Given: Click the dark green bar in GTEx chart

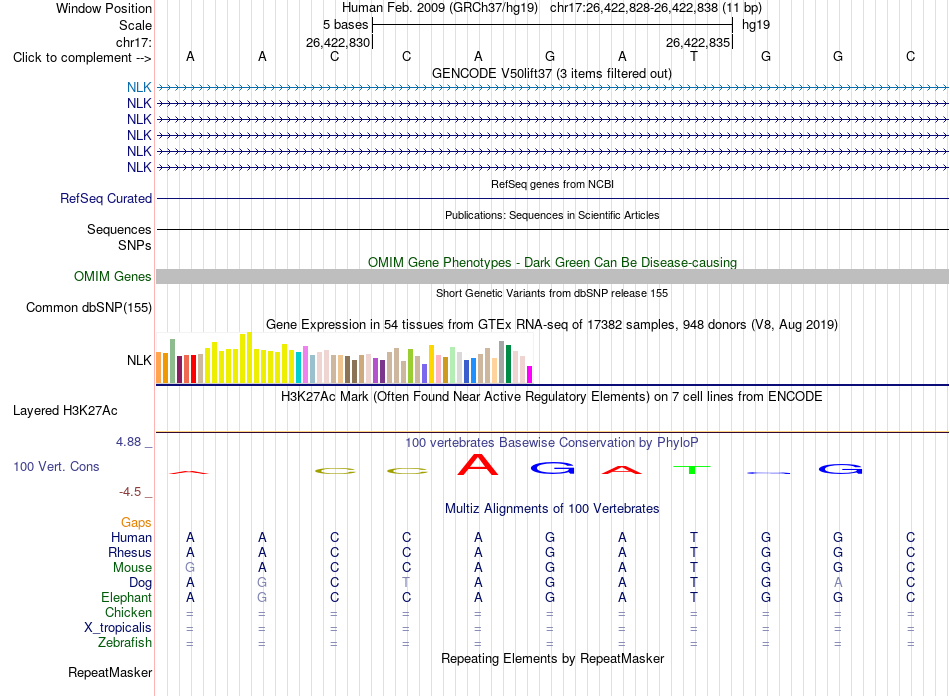Looking at the screenshot, I should pyautogui.click(x=508, y=363).
